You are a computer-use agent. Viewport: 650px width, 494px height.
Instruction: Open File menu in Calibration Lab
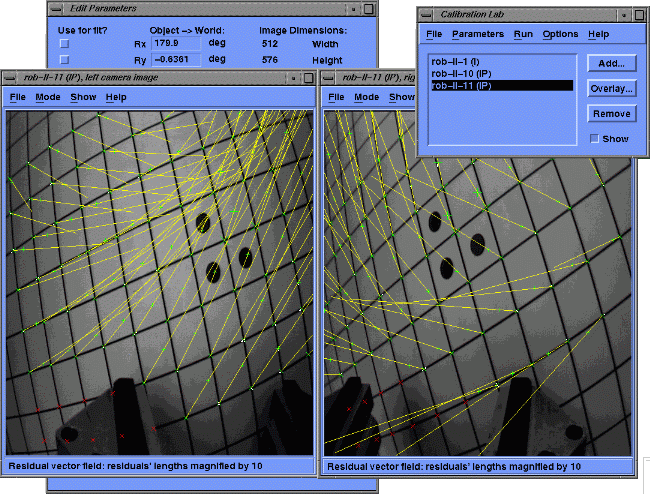[434, 34]
